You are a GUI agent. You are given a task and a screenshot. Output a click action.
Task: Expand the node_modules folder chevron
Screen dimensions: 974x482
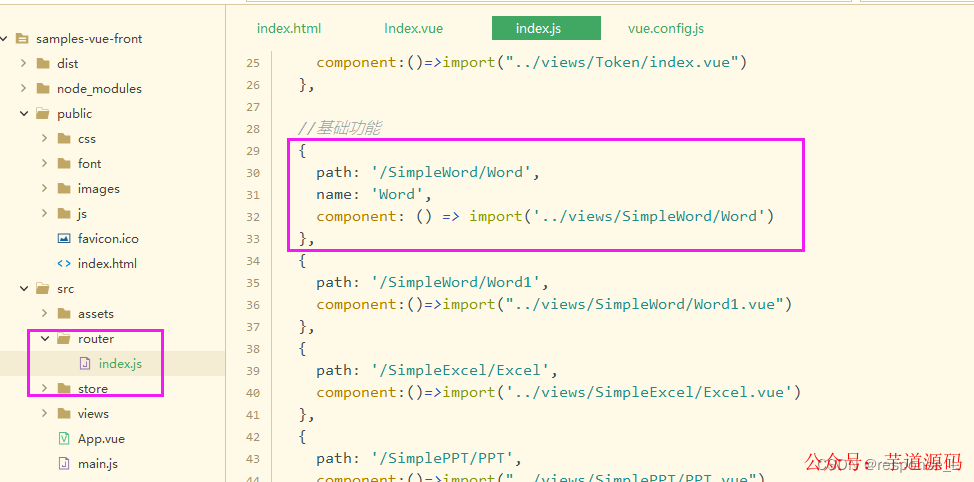pos(23,88)
